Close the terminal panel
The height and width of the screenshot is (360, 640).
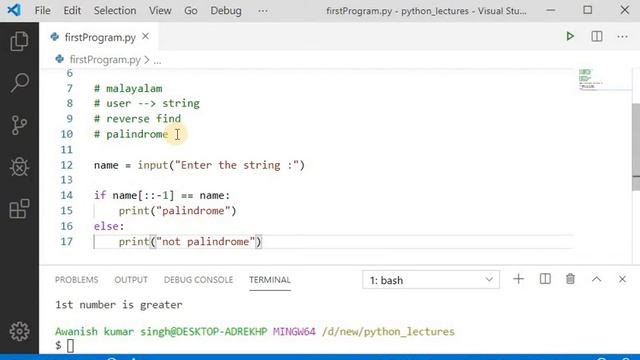coord(622,279)
